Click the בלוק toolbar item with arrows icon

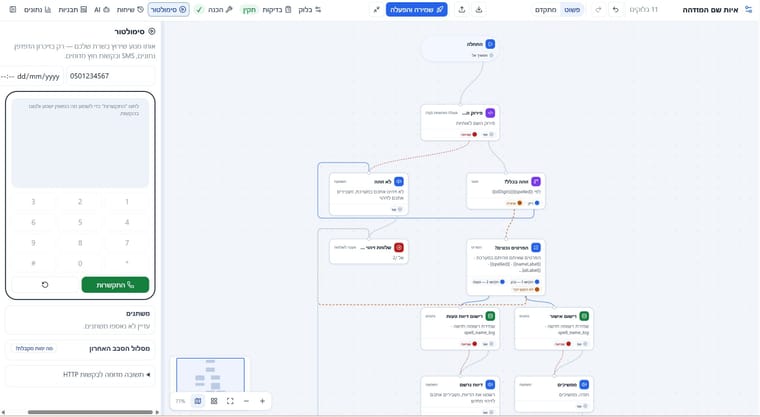point(310,9)
